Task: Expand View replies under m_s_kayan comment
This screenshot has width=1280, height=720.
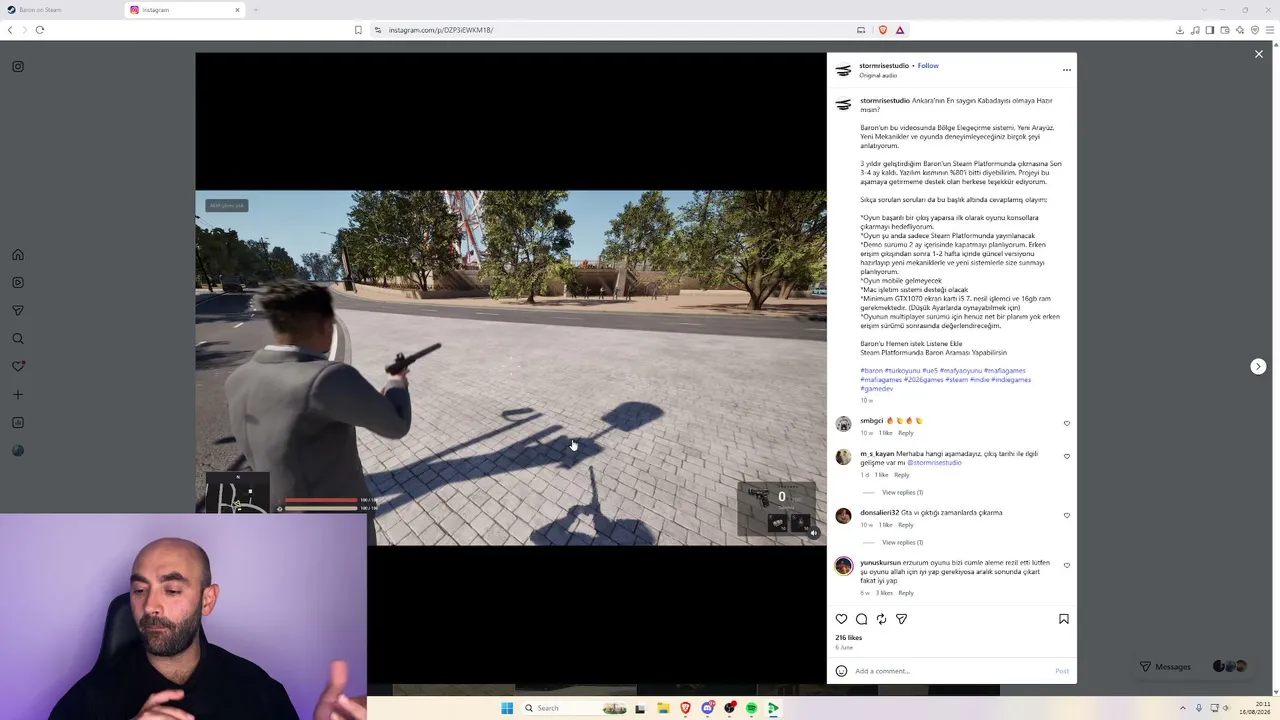Action: (x=902, y=492)
